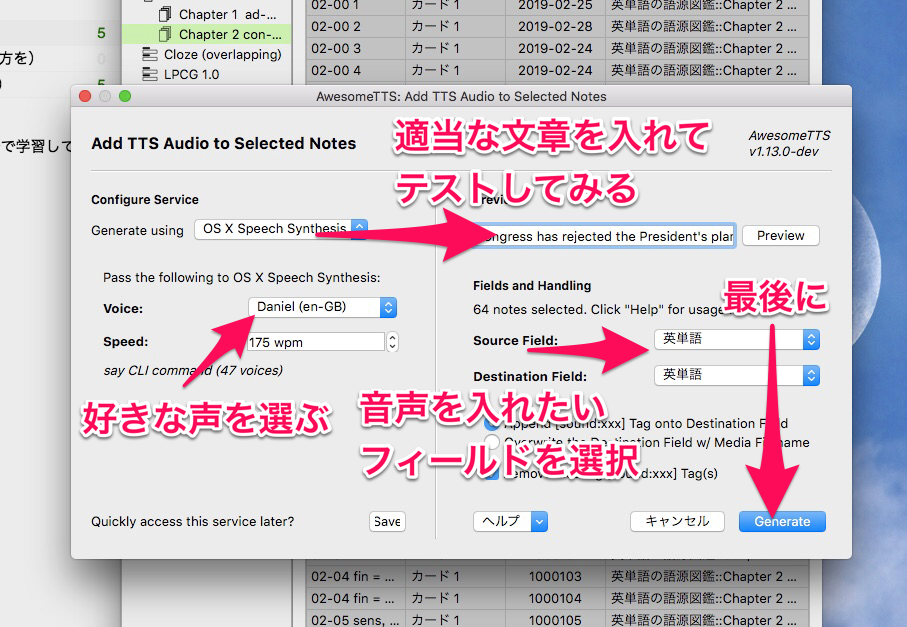Select row 02-00 3 in browser table
This screenshot has width=907, height=627.
(555, 49)
